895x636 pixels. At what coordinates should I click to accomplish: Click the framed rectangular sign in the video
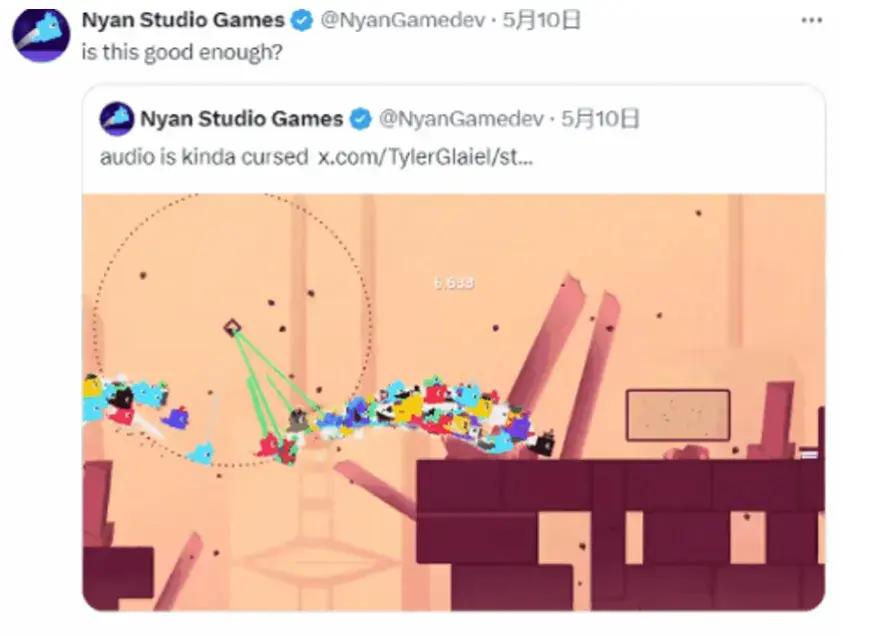pos(677,415)
